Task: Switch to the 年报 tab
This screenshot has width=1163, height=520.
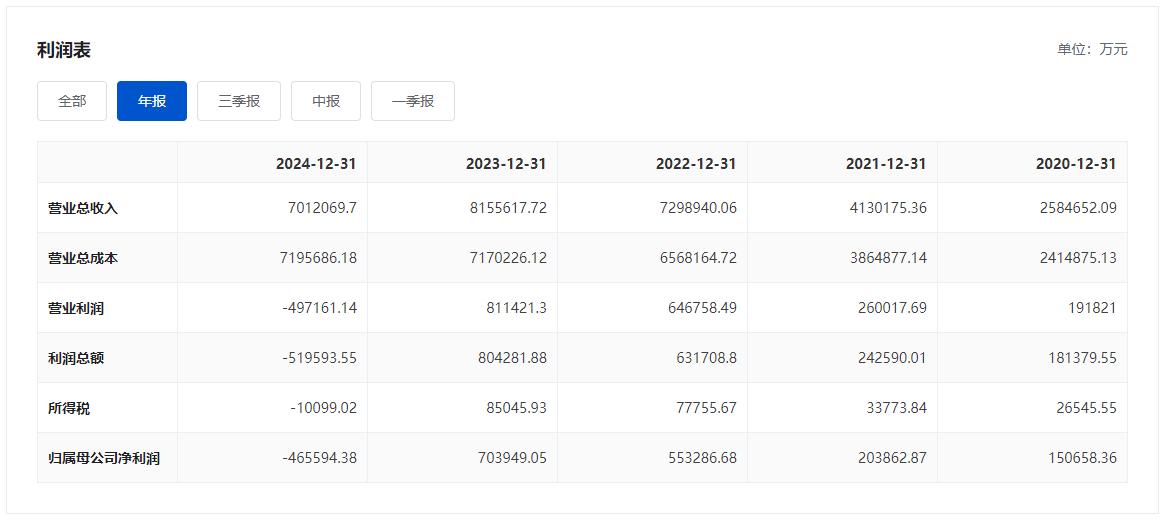Action: [152, 101]
